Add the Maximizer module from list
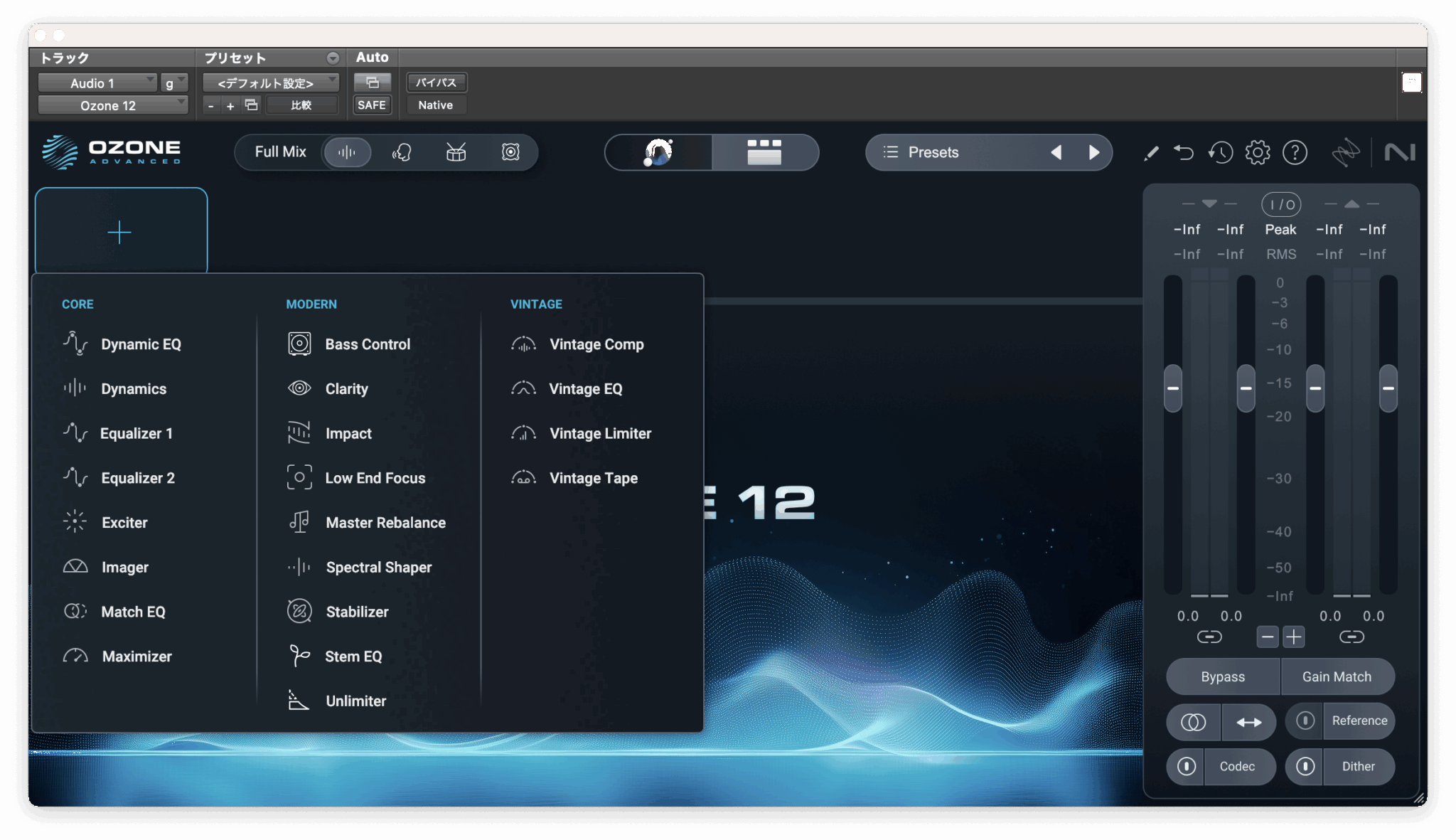Viewport: 1456px width, 840px height. pos(136,656)
